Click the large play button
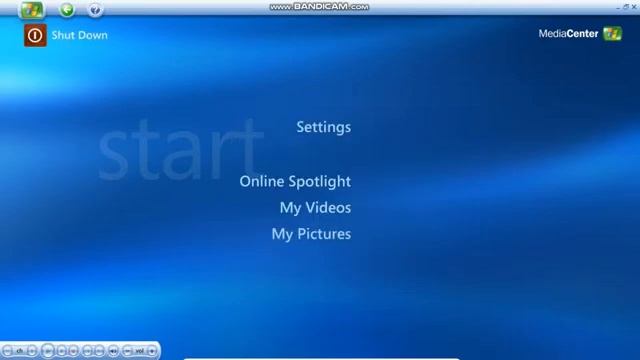Screen dimensions: 640x360 pos(48,351)
